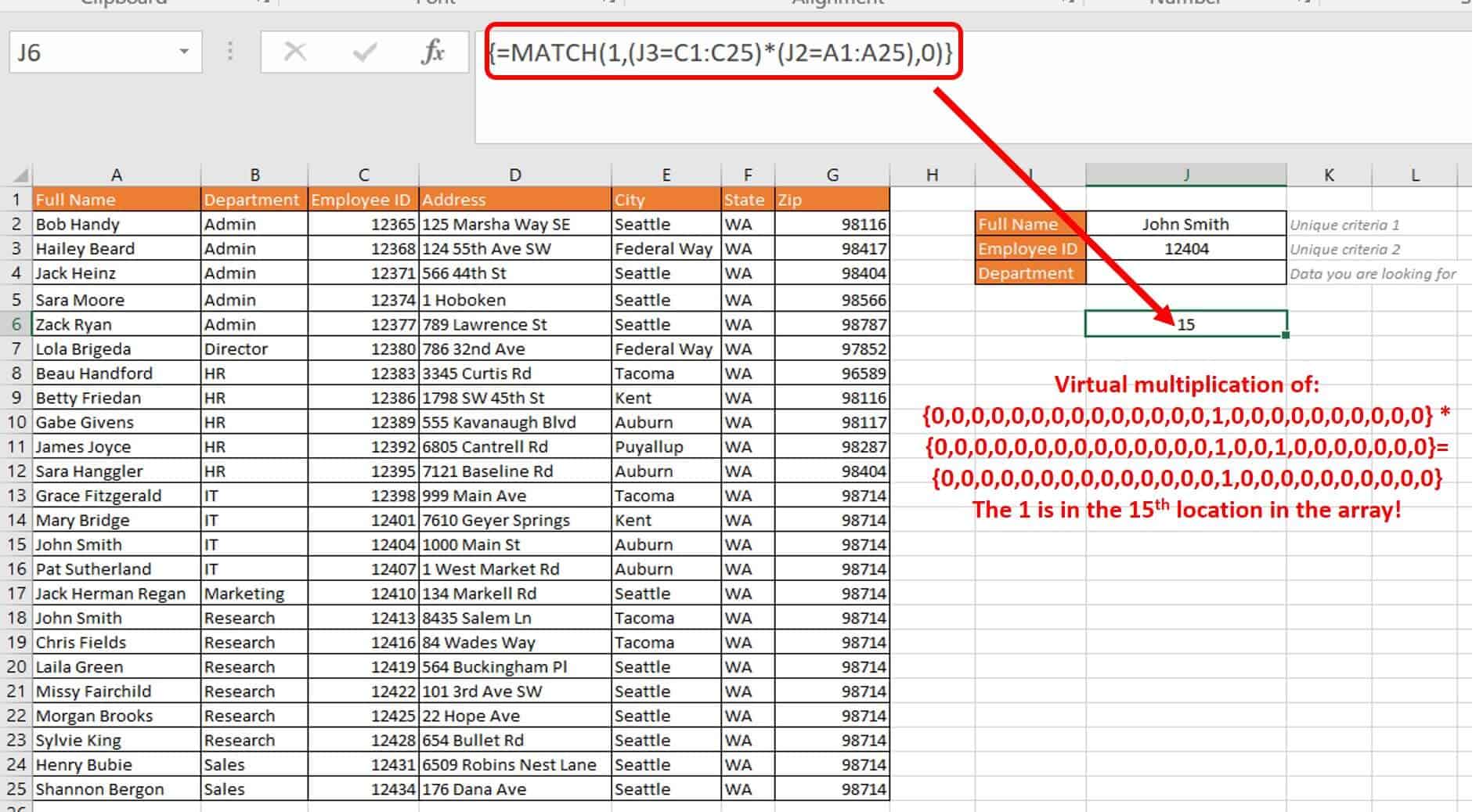Click the fill handle of cell J6
The width and height of the screenshot is (1483, 812).
(1286, 335)
